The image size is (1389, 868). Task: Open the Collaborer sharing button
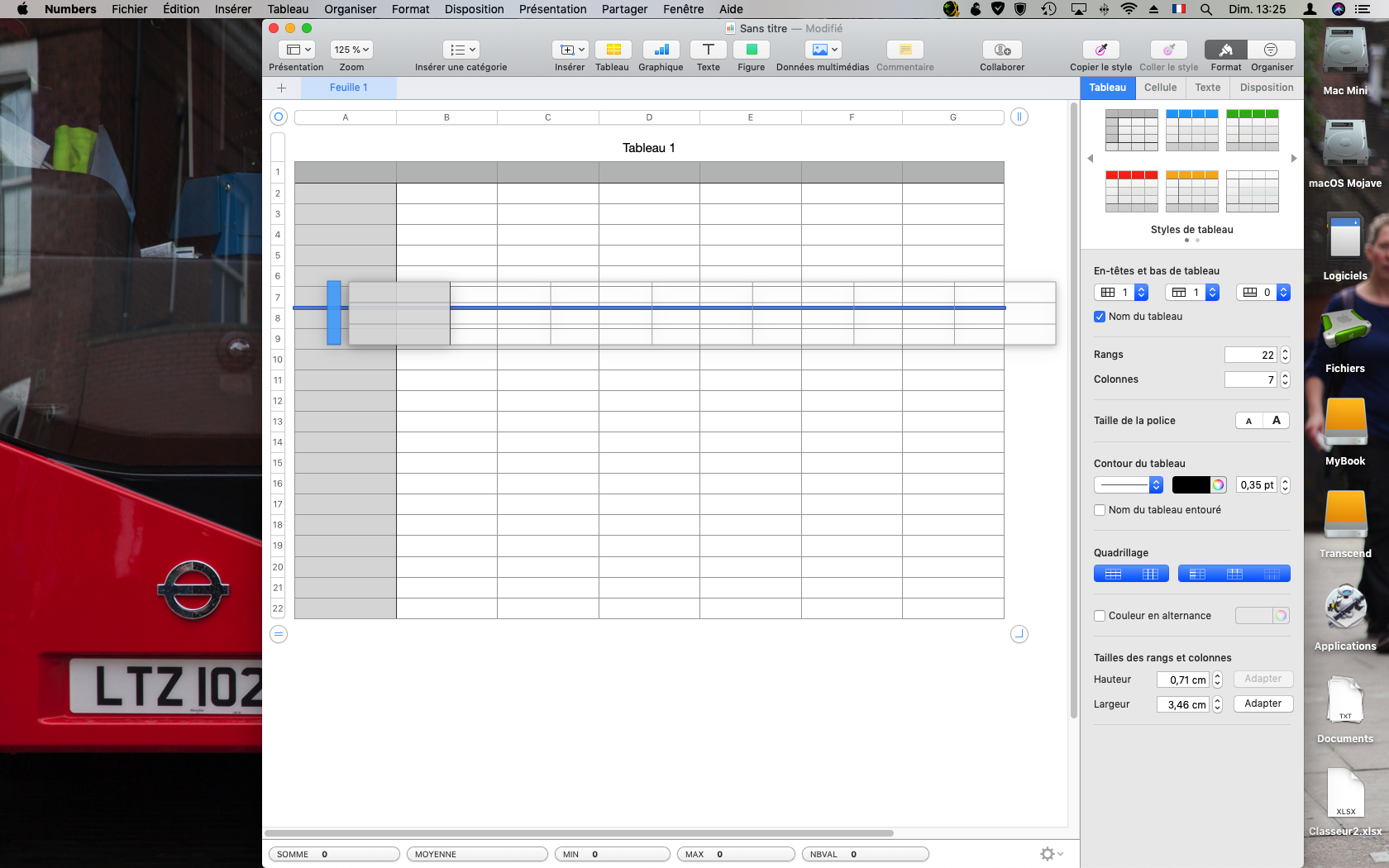tap(1002, 50)
